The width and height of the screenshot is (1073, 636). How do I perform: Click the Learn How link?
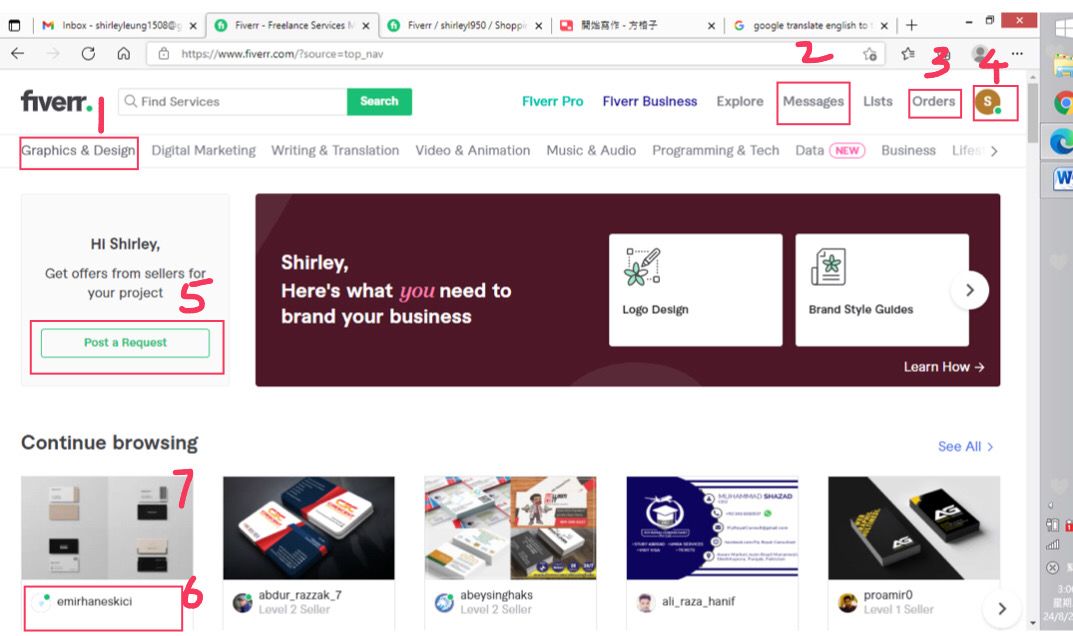pyautogui.click(x=944, y=367)
